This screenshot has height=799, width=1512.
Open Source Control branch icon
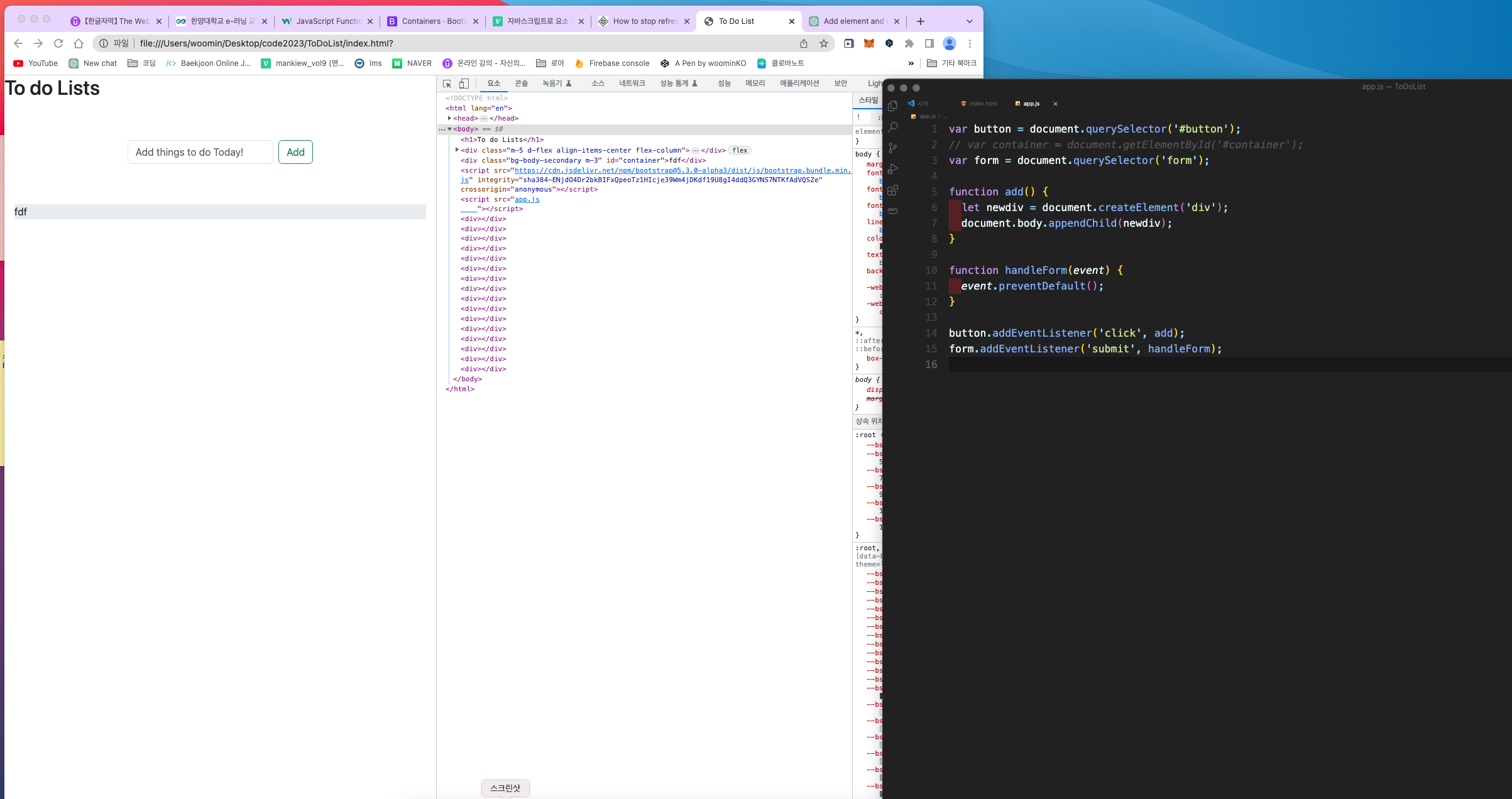pyautogui.click(x=892, y=148)
